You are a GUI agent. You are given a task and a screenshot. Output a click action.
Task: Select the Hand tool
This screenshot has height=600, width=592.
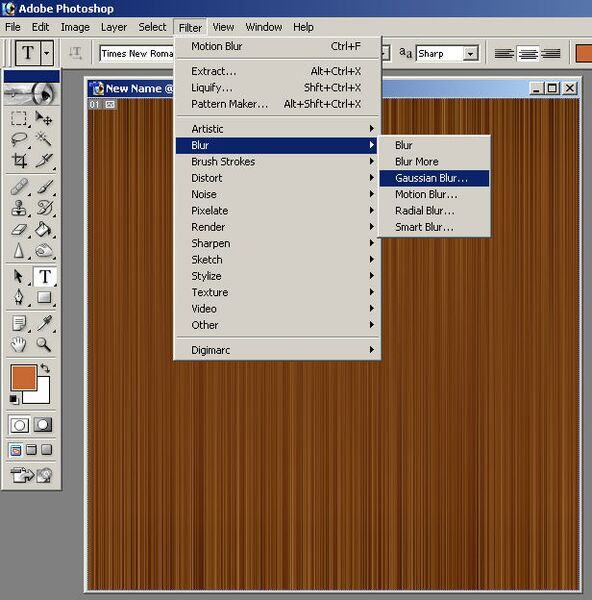pos(18,345)
